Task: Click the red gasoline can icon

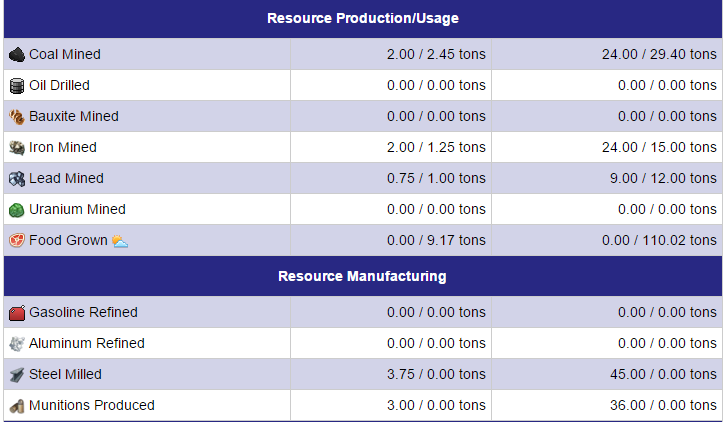Action: (17, 313)
